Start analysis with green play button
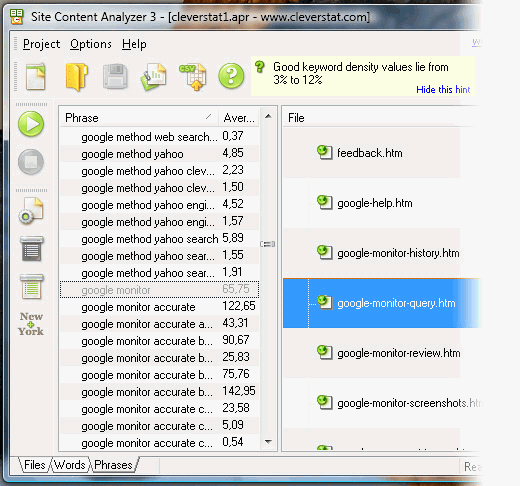The image size is (520, 486). coord(31,124)
